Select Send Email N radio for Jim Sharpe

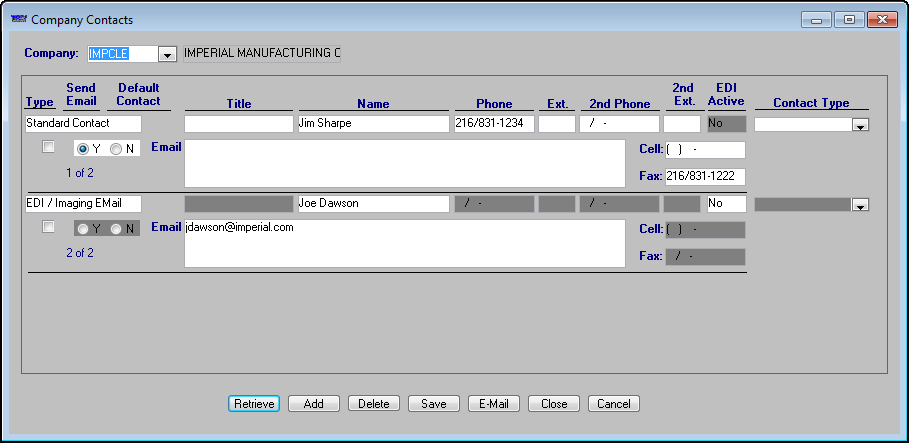click(116, 149)
